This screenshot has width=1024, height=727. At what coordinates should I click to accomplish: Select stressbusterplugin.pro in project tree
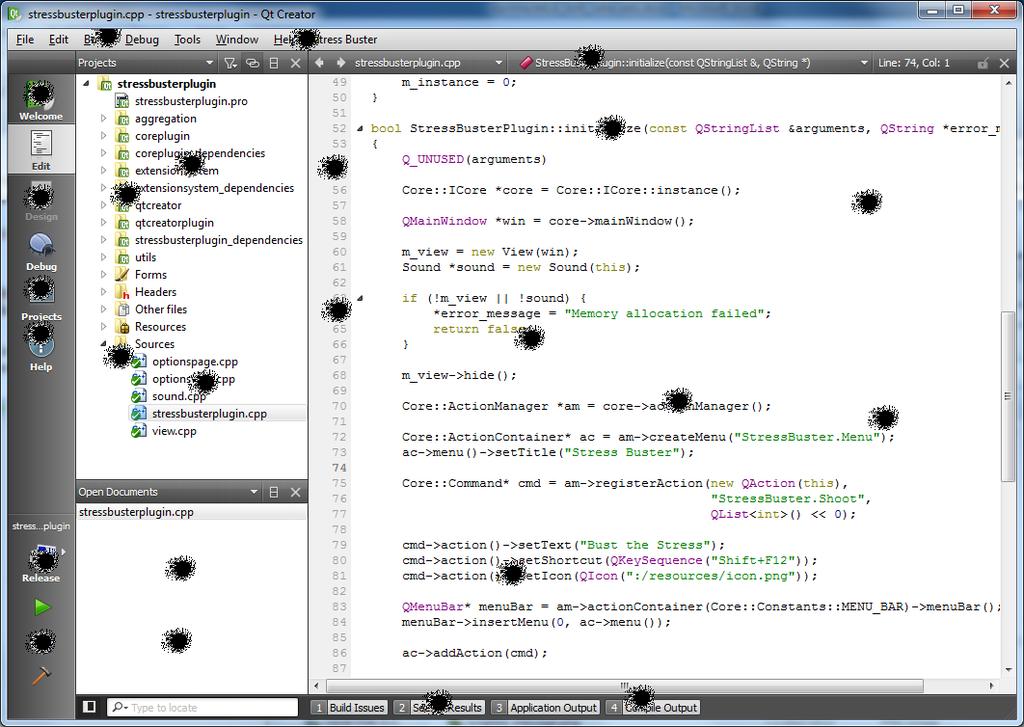tap(191, 101)
